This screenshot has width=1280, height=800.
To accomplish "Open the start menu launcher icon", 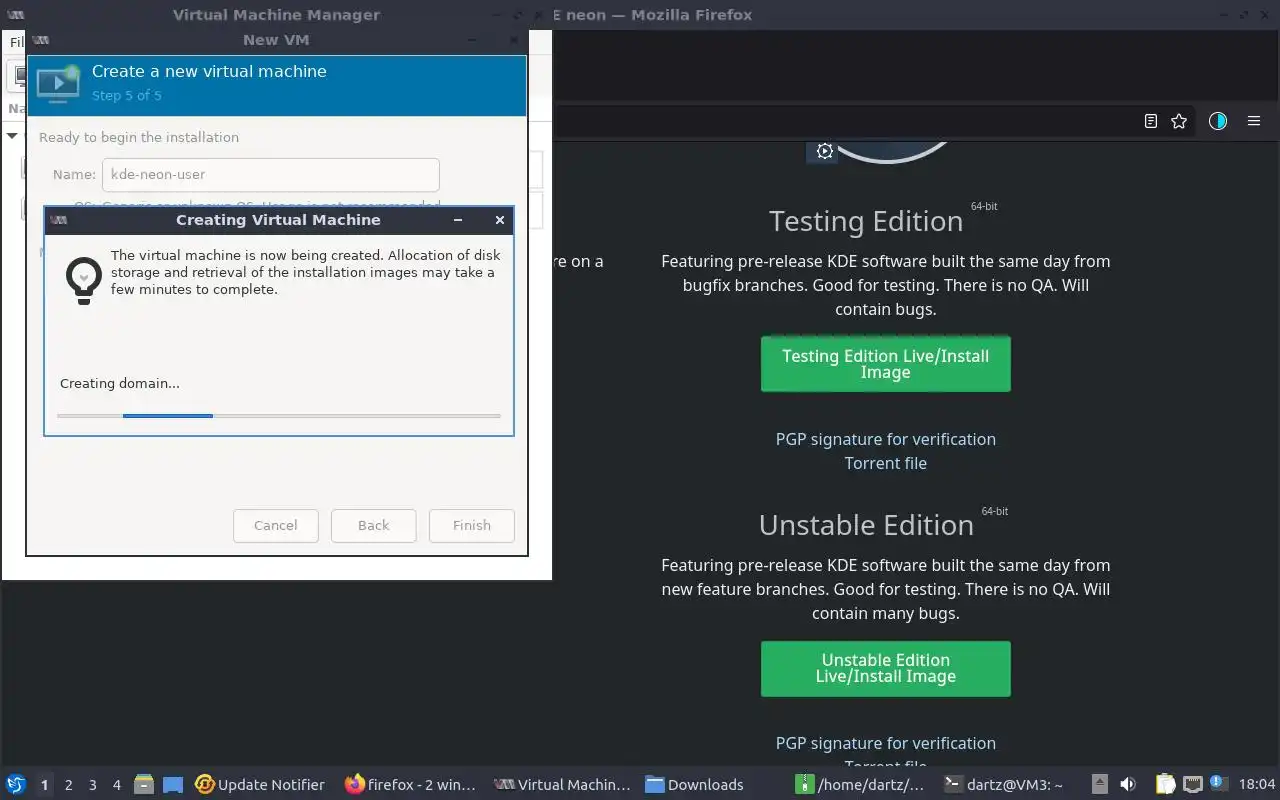I will pyautogui.click(x=16, y=784).
